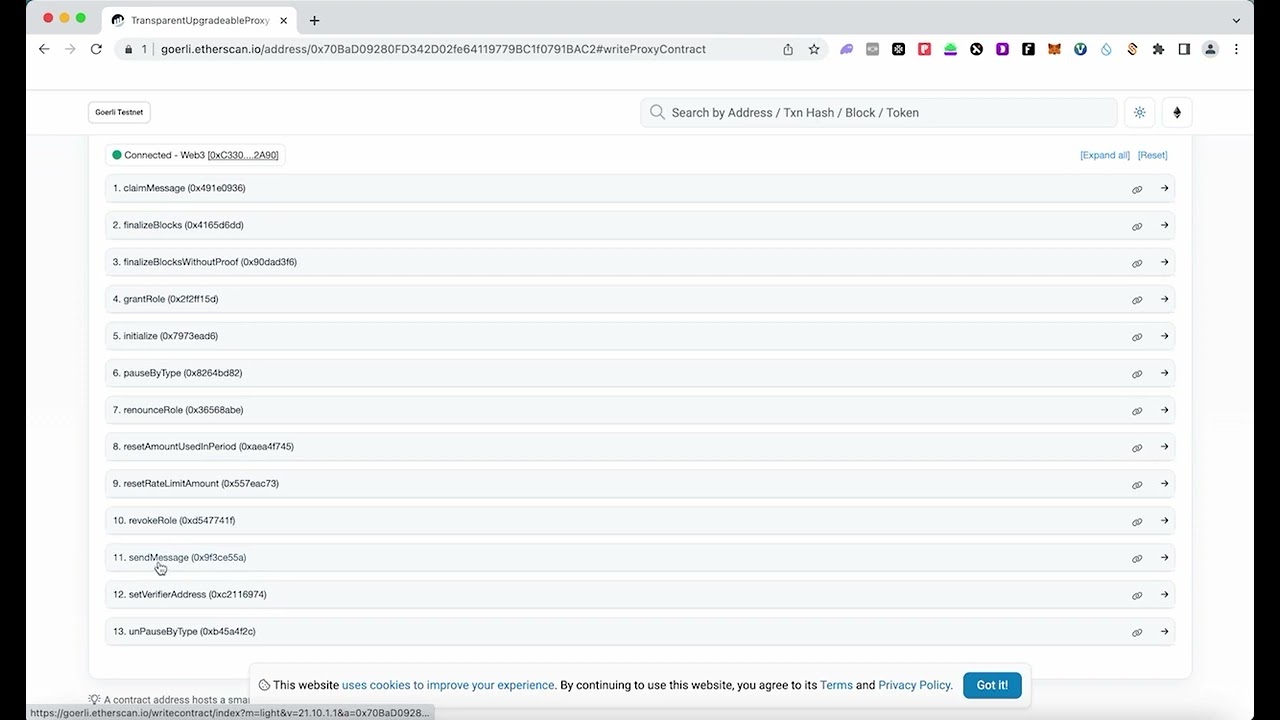Open Chrome three-dot menu

tap(1236, 49)
